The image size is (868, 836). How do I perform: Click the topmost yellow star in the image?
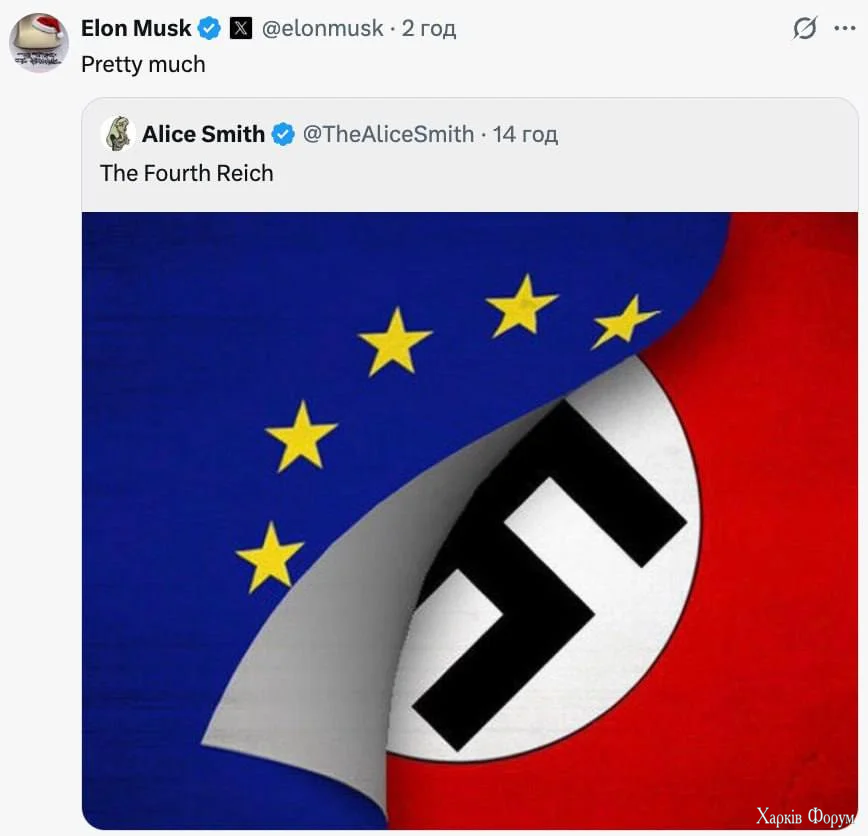click(x=521, y=304)
